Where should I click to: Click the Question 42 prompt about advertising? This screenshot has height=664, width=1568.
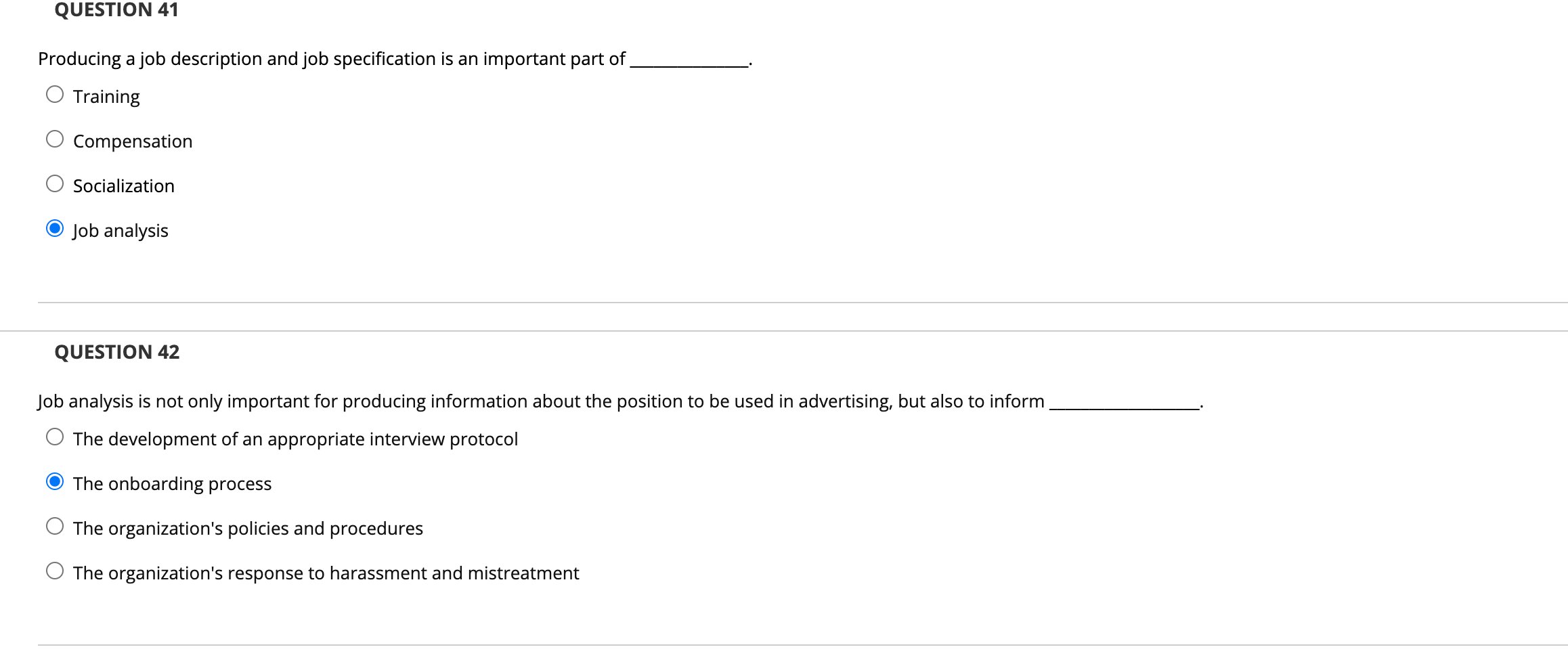pos(620,401)
